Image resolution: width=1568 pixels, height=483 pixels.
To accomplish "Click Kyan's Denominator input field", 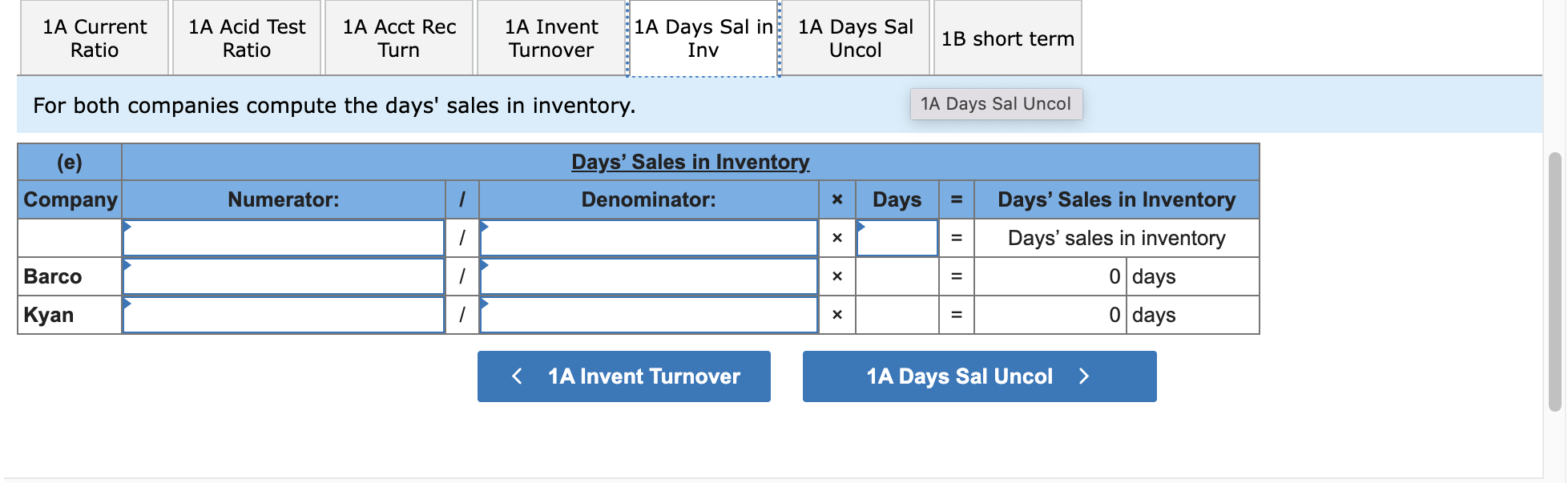I will coord(649,315).
